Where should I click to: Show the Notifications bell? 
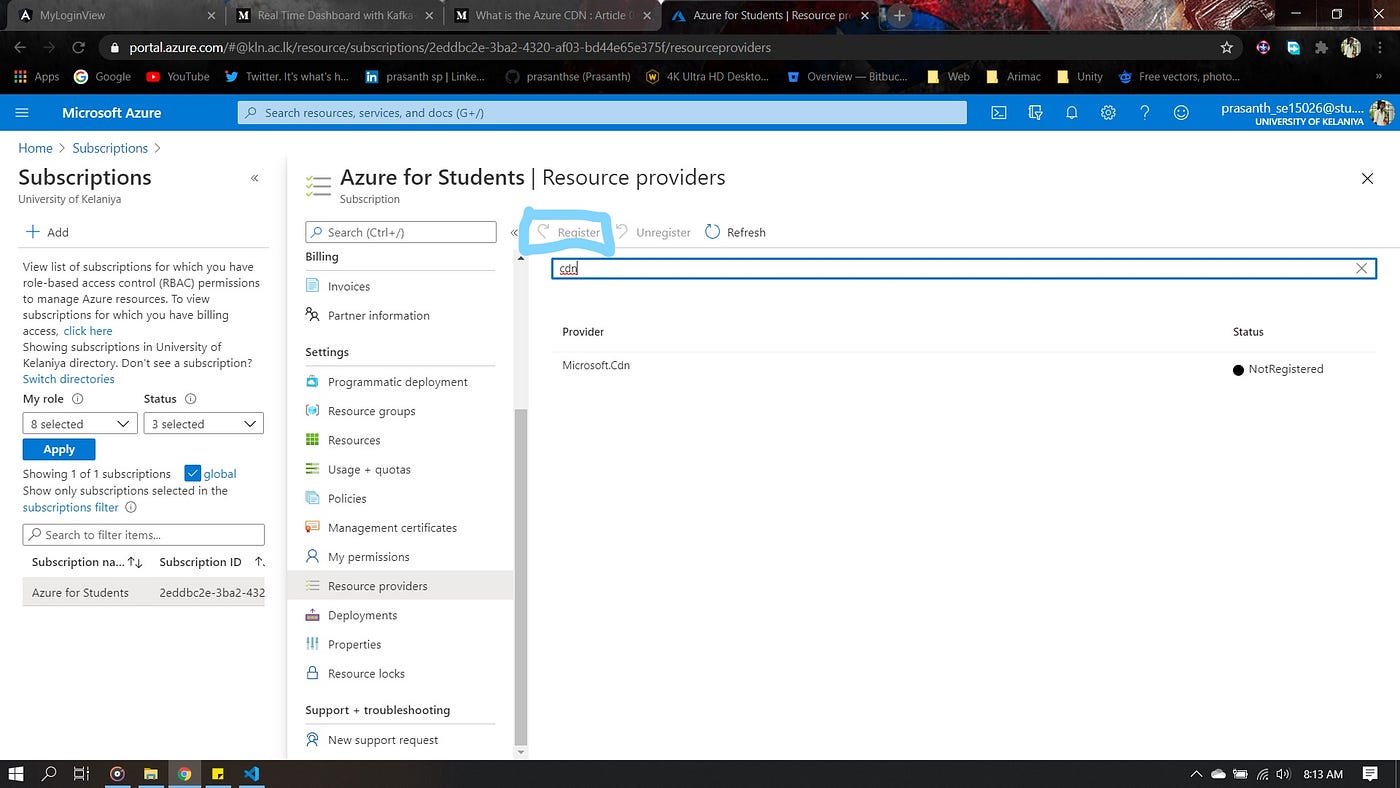coord(1072,113)
